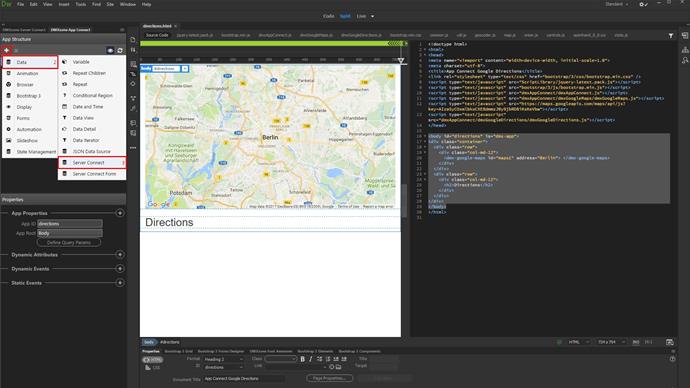Choose Display in the component menu

pyautogui.click(x=30, y=107)
